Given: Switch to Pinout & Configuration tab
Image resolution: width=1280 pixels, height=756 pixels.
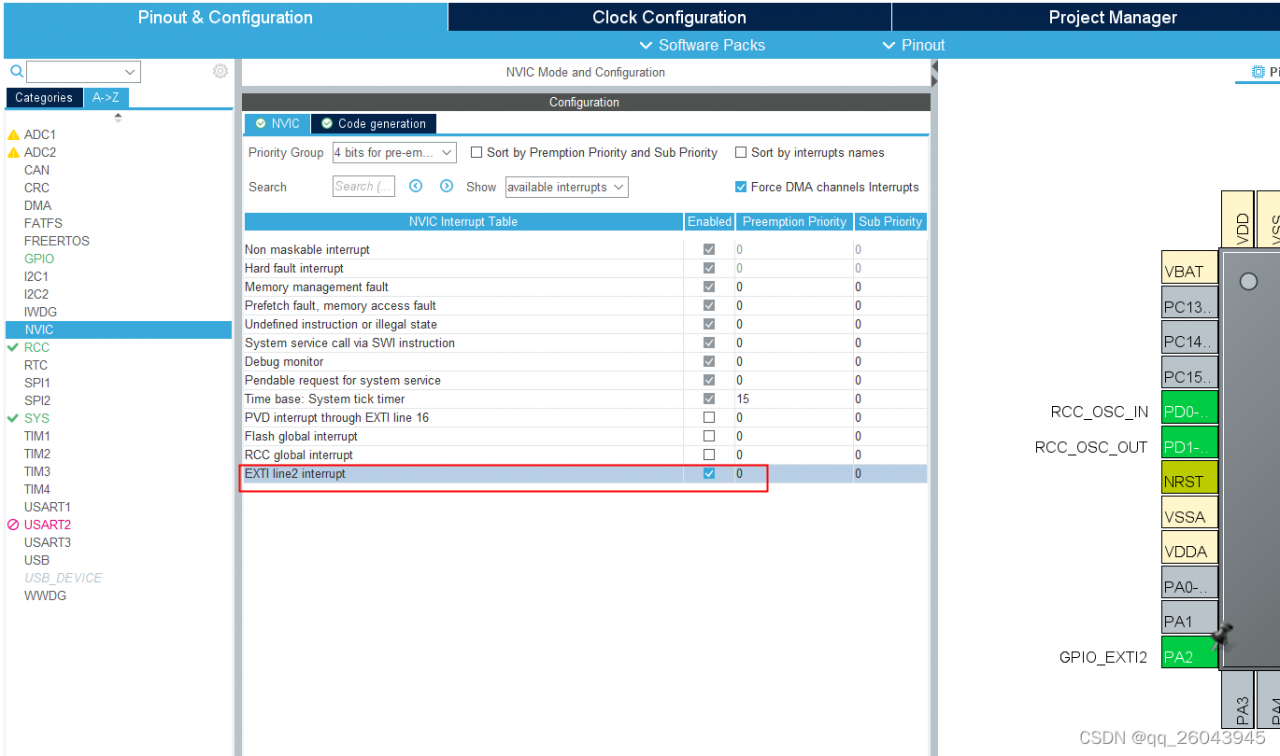Looking at the screenshot, I should [225, 17].
